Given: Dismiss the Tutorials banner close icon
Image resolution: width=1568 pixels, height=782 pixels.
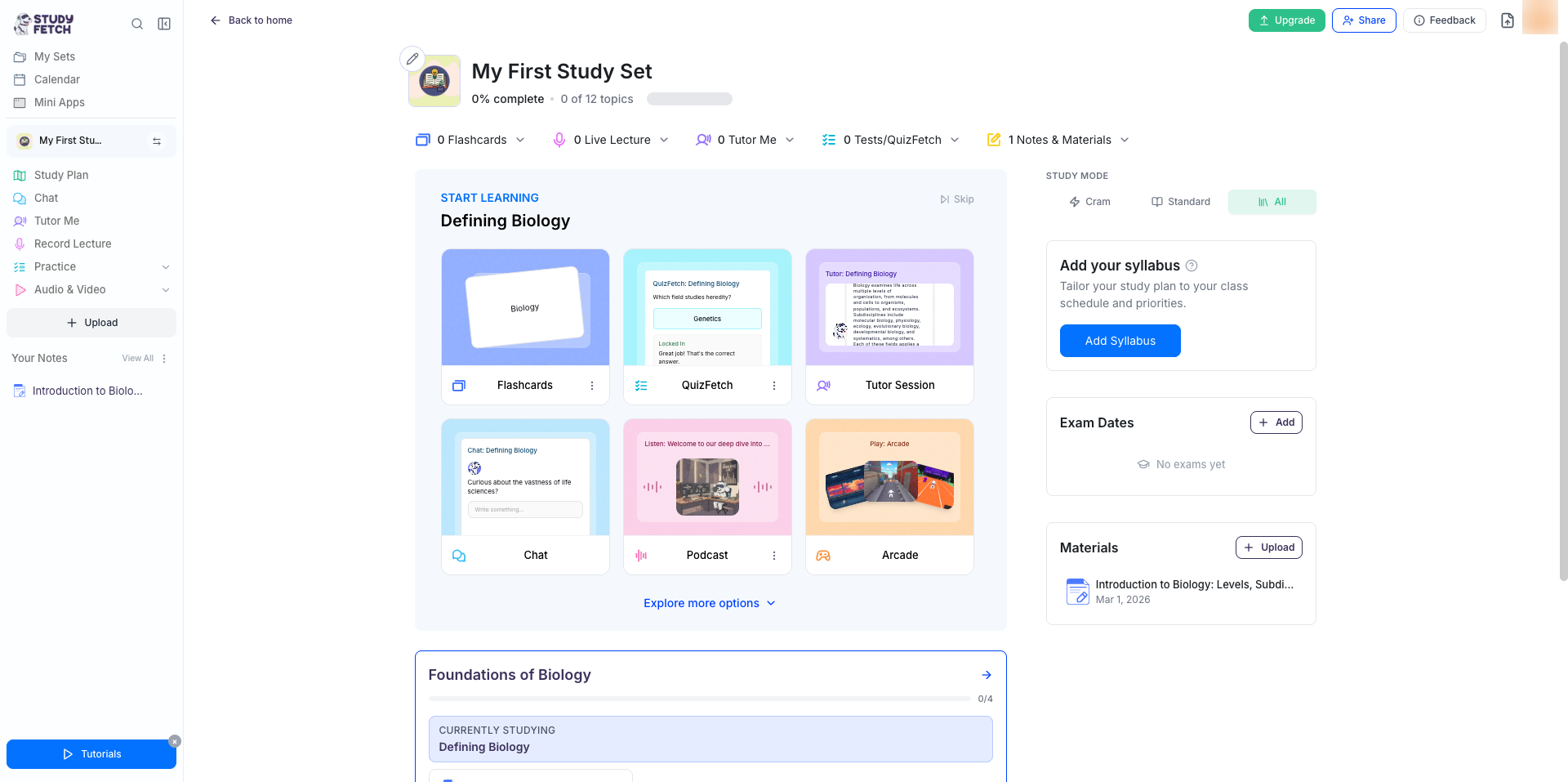Looking at the screenshot, I should click(175, 741).
